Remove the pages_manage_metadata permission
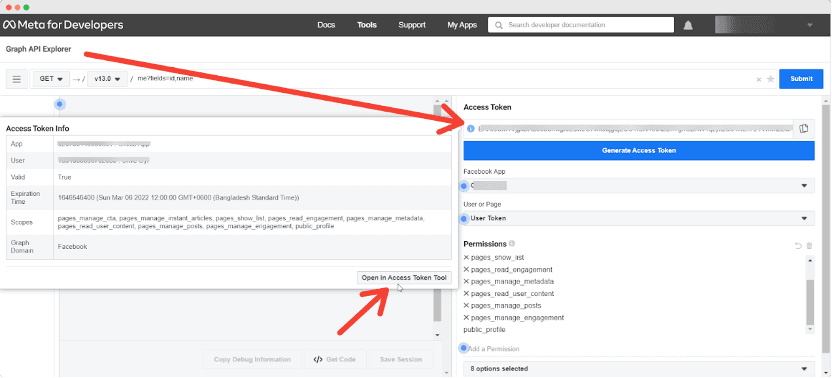The width and height of the screenshot is (832, 378). pyautogui.click(x=466, y=281)
